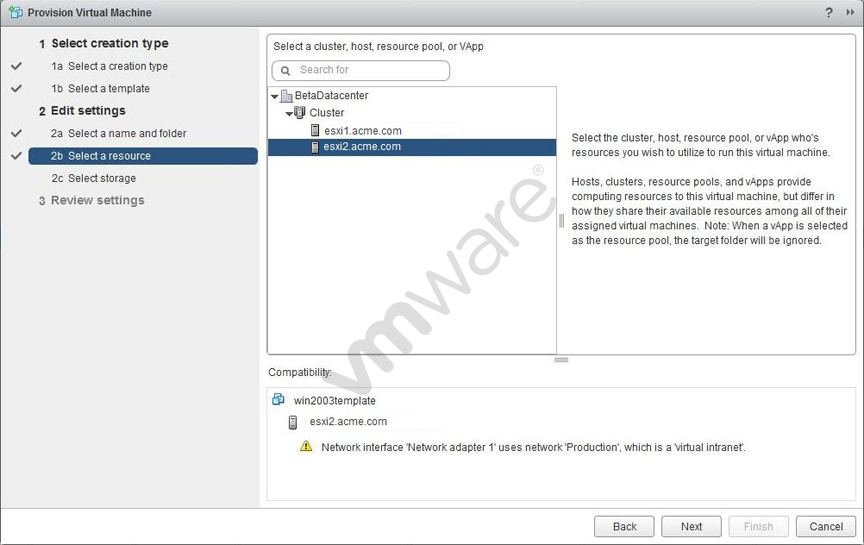This screenshot has height=545, width=864.
Task: Click the yellow warning icon
Action: tap(306, 447)
